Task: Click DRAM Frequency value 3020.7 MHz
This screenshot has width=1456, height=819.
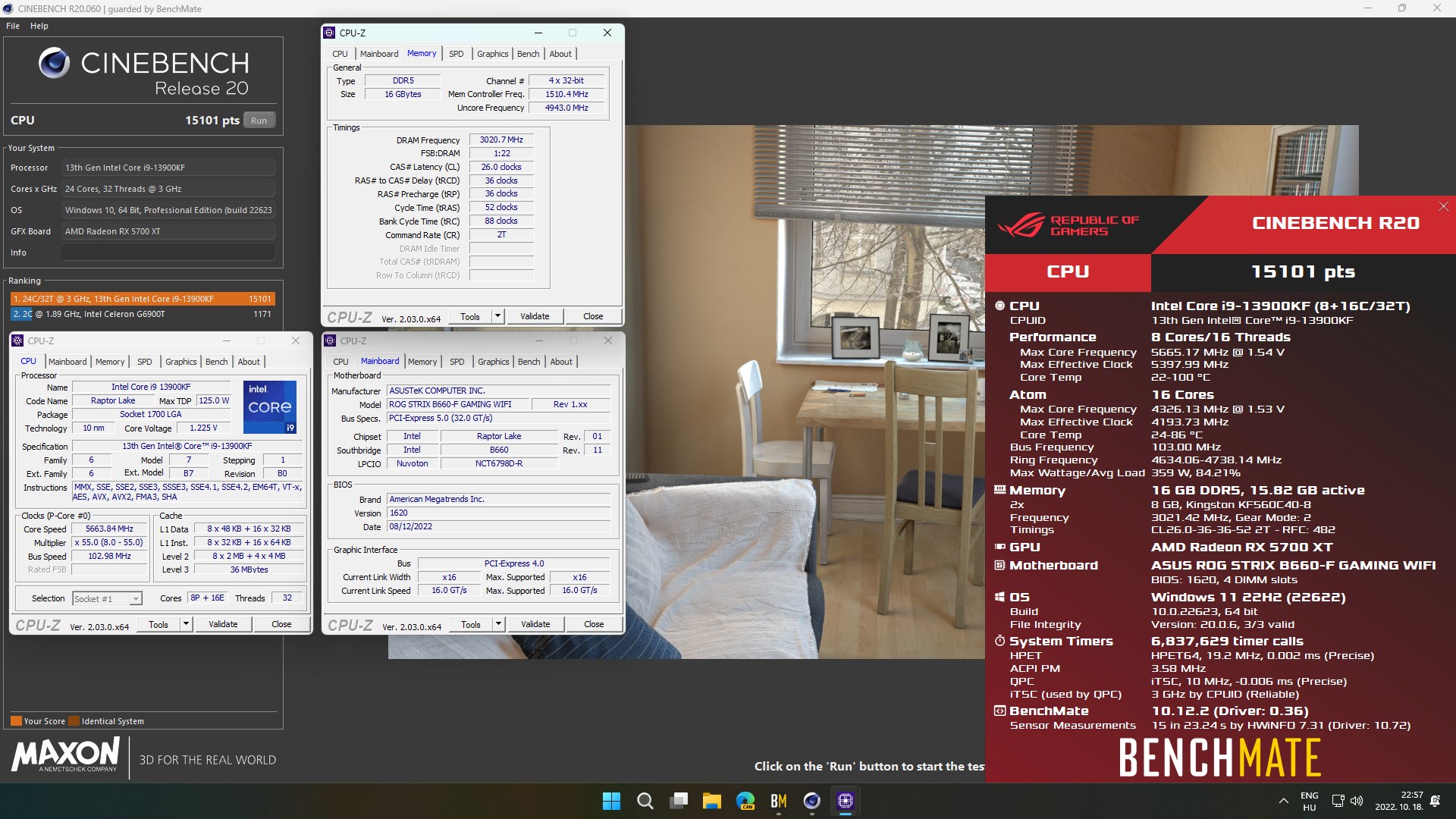Action: point(501,140)
